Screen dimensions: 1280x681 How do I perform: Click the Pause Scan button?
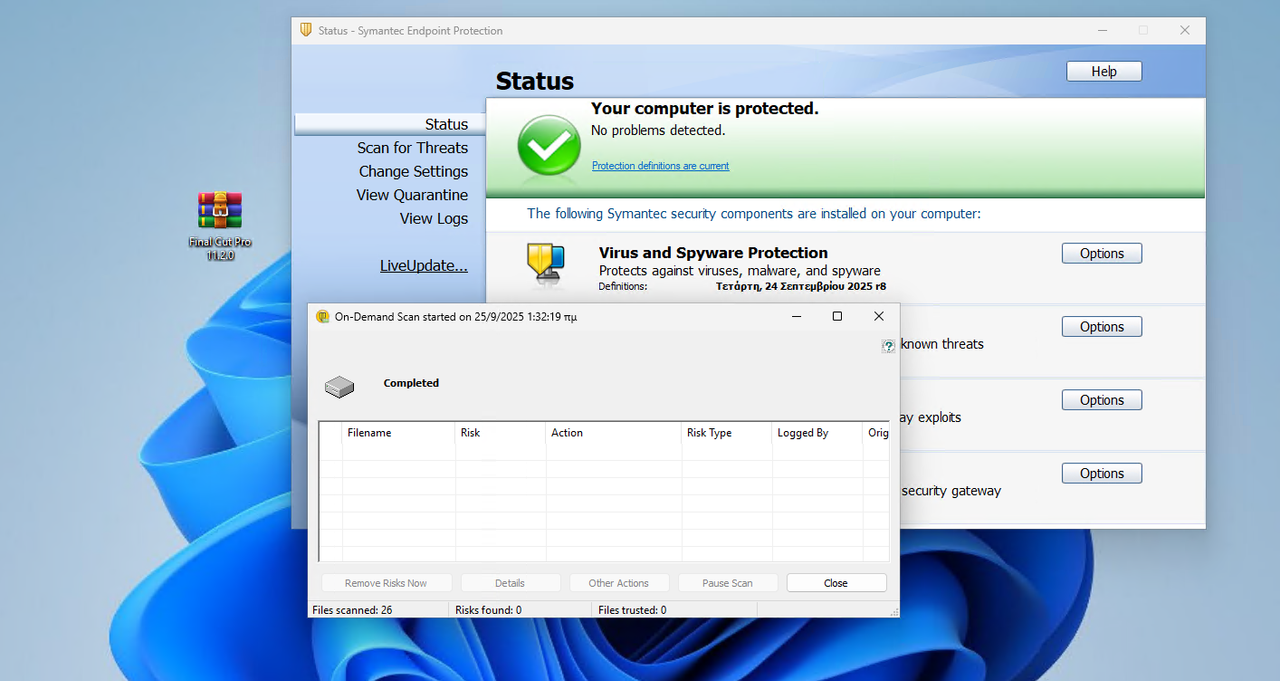click(x=727, y=583)
